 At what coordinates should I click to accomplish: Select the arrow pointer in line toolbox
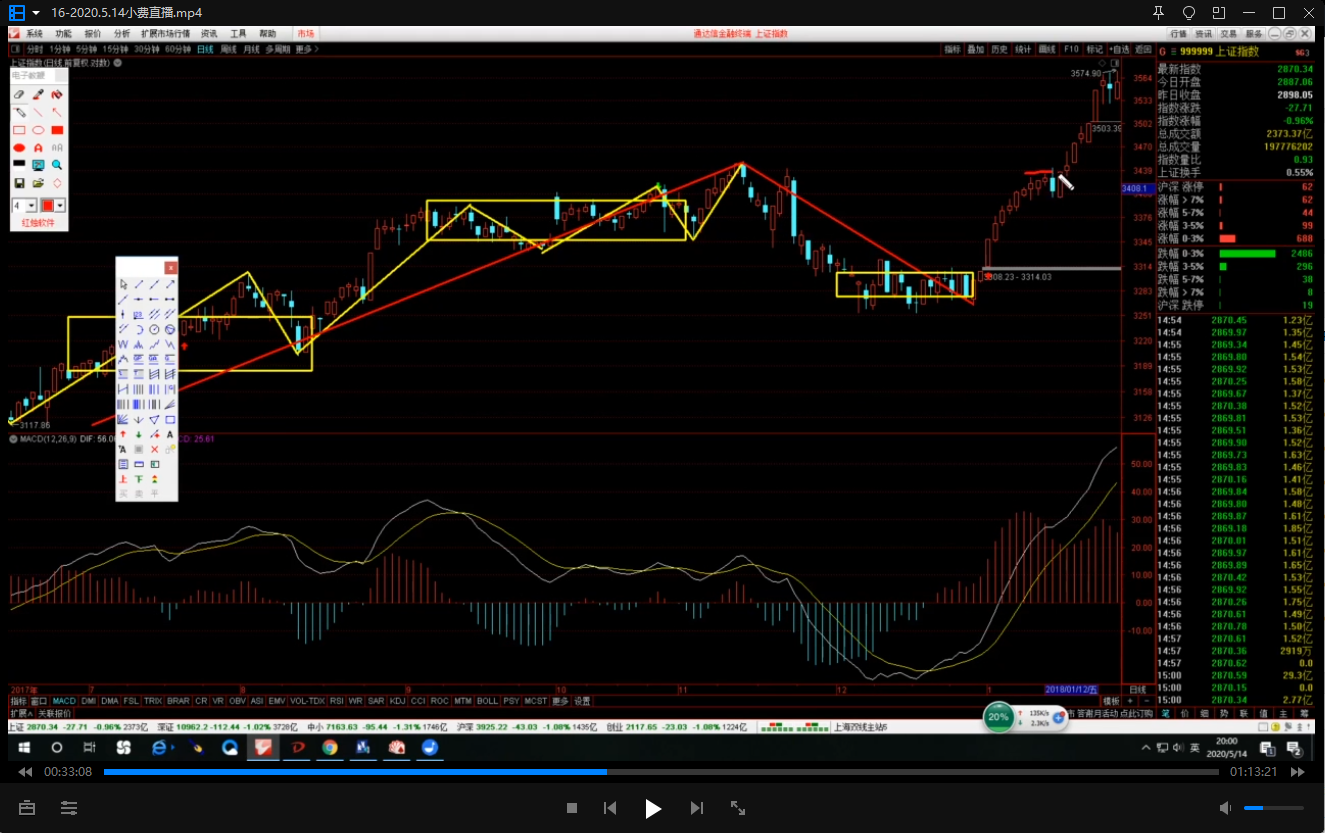[123, 284]
